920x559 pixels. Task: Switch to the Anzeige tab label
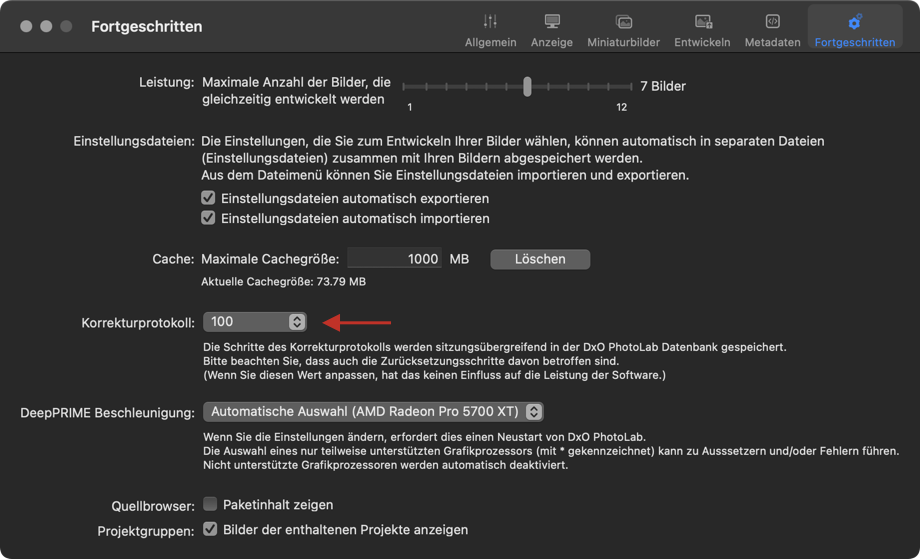pyautogui.click(x=552, y=42)
